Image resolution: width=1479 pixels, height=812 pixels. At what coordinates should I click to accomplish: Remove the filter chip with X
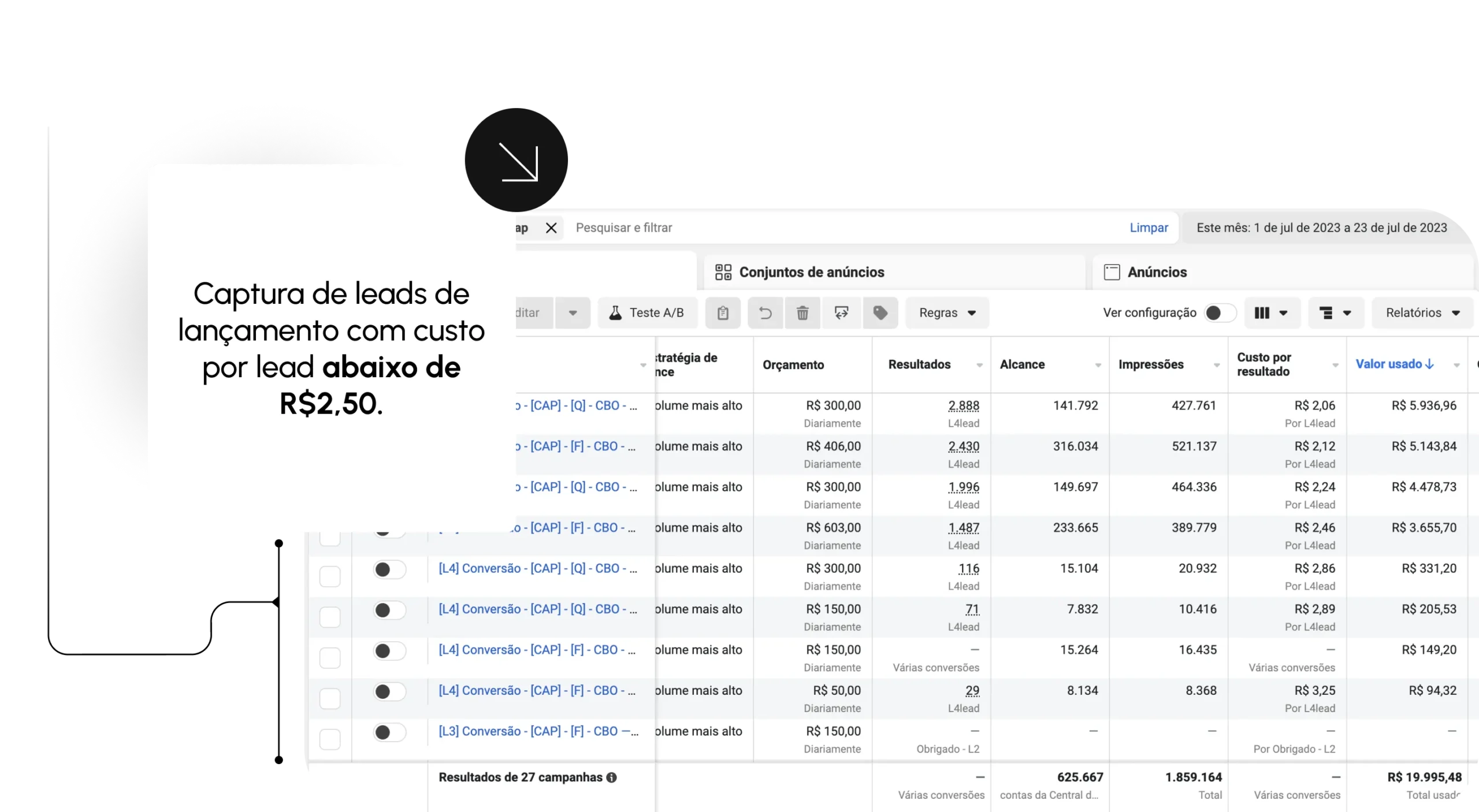point(551,228)
